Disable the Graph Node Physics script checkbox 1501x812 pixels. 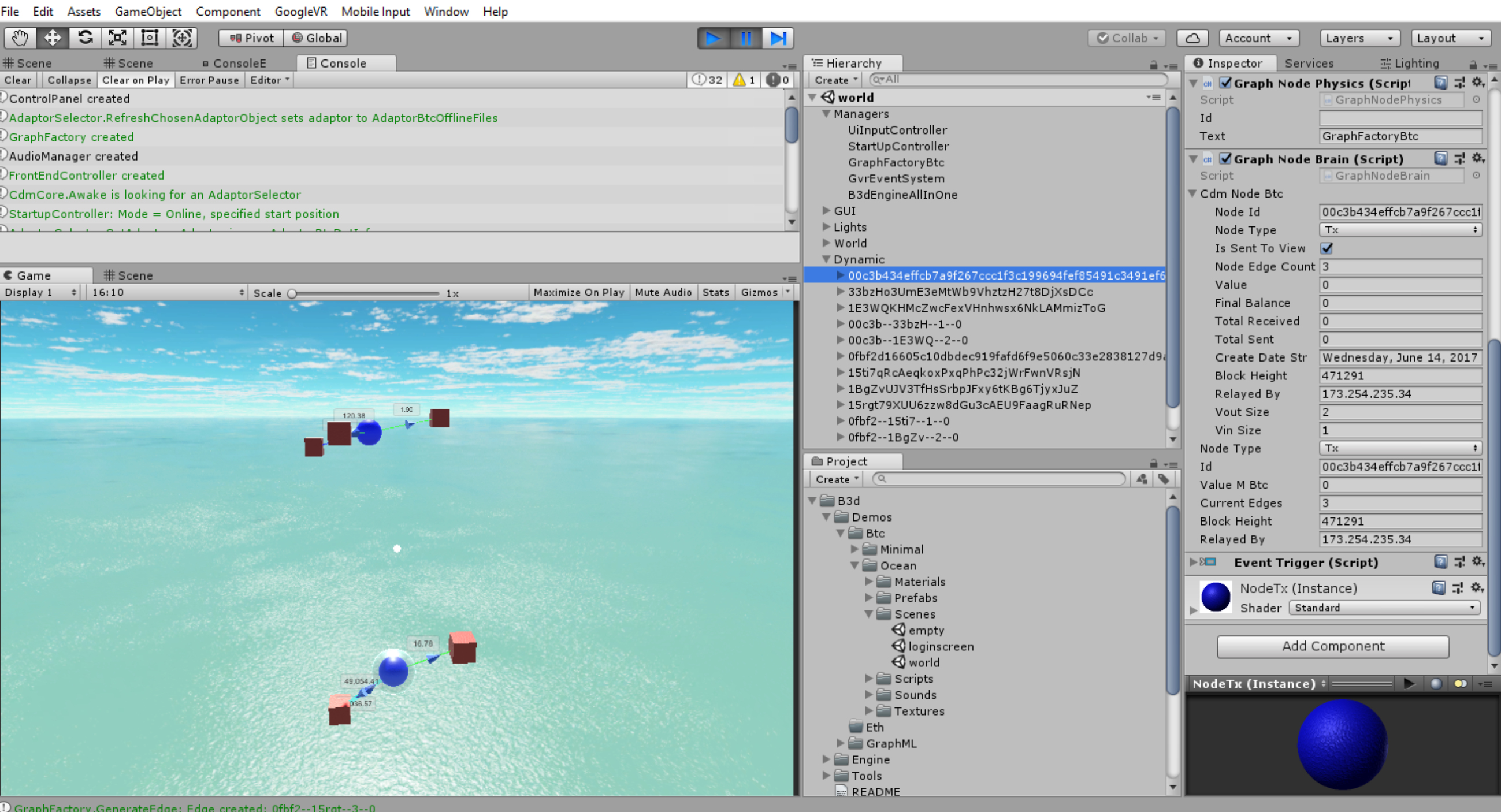1225,83
